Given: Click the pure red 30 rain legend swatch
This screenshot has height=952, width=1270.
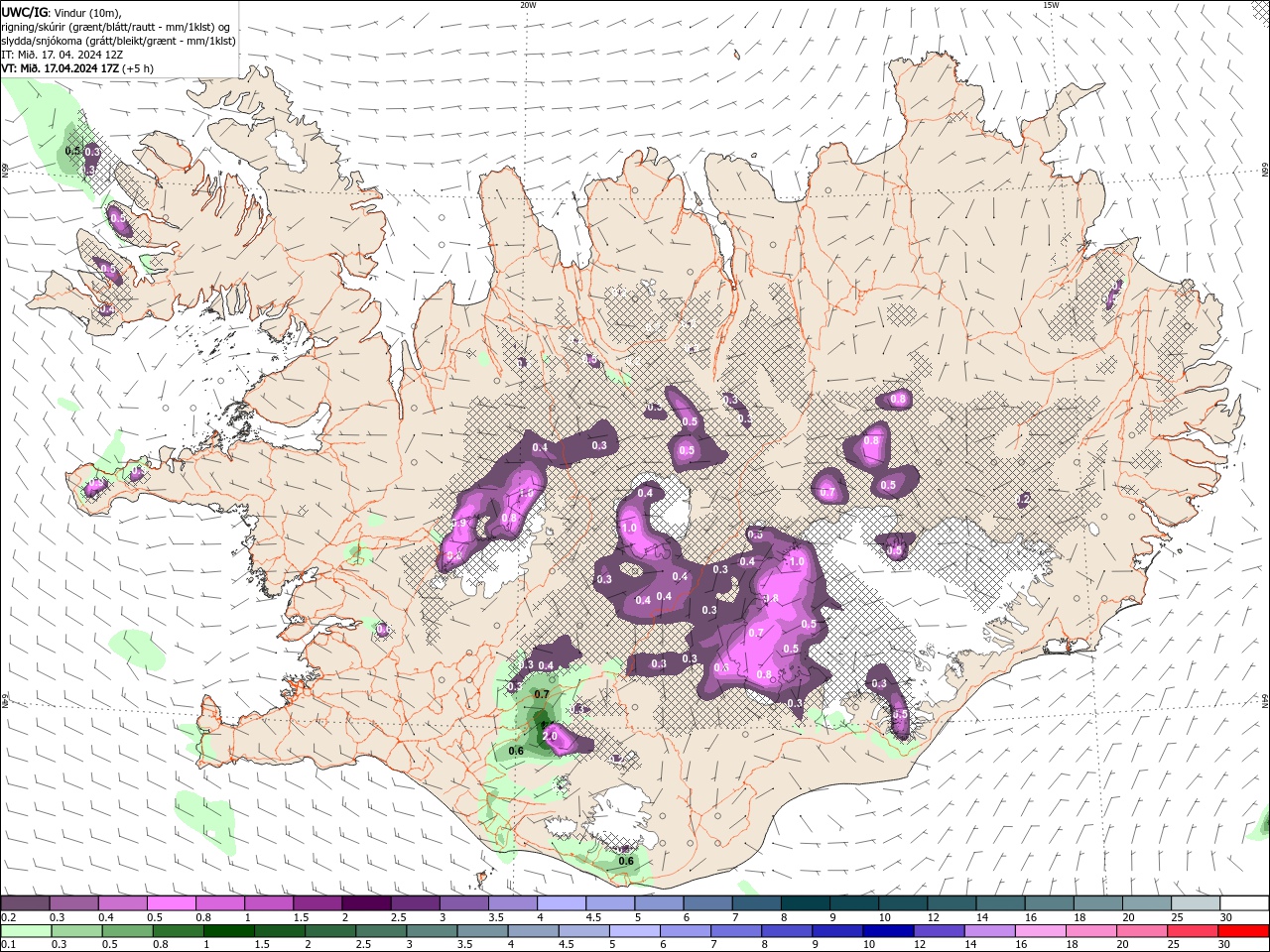Looking at the screenshot, I should click(1243, 932).
